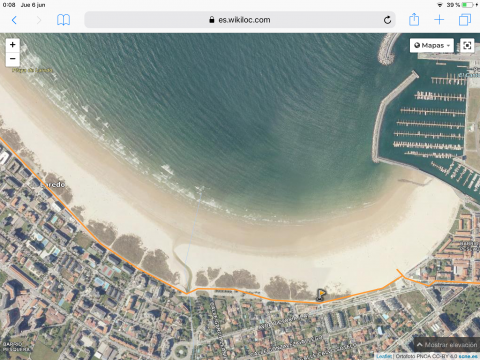The height and width of the screenshot is (360, 480).
Task: Open the share sheet icon
Action: pos(414,19)
